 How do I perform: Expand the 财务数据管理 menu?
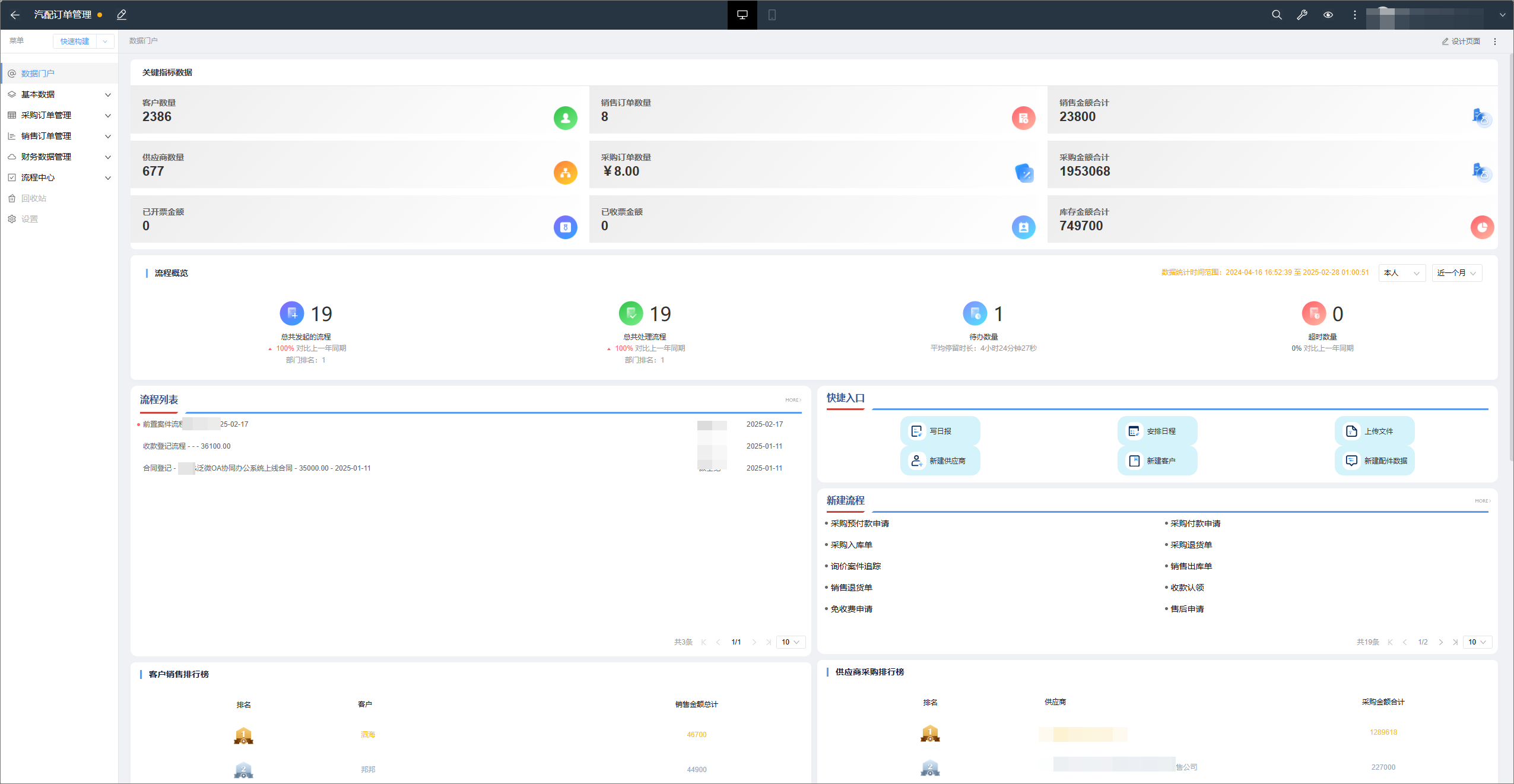(59, 157)
